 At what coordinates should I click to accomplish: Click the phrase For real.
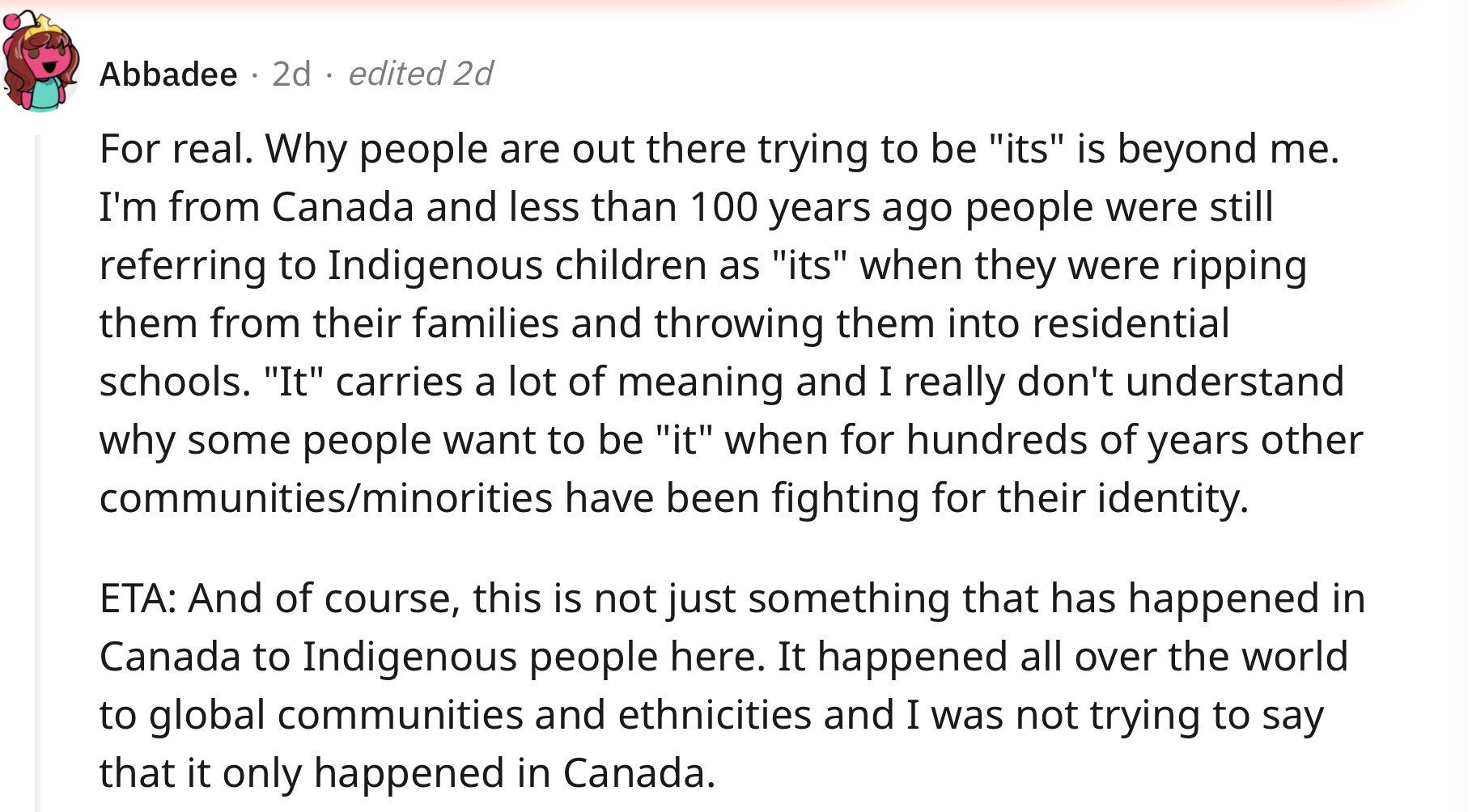point(176,149)
